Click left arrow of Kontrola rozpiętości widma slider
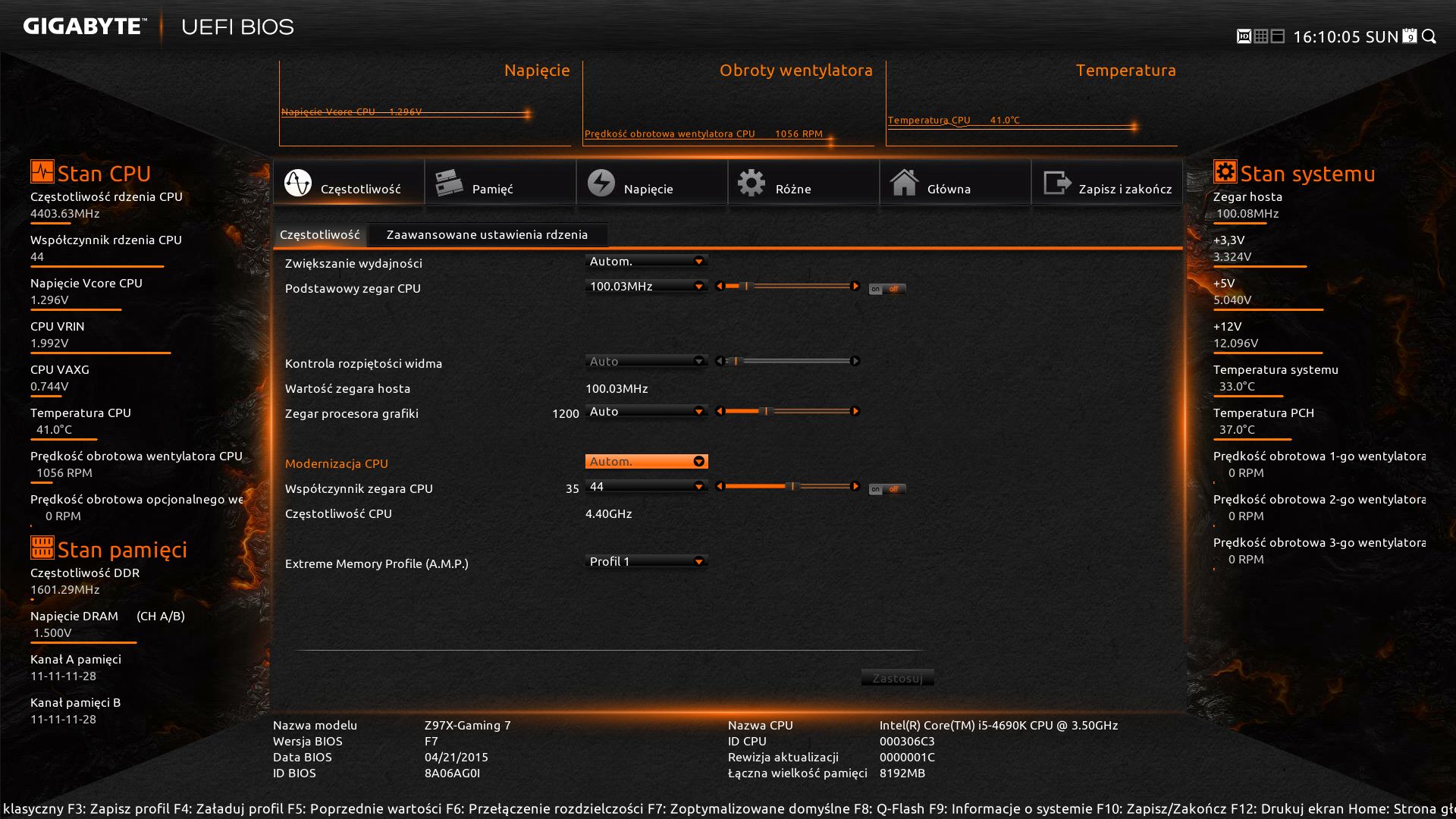The image size is (1456, 819). pyautogui.click(x=720, y=362)
